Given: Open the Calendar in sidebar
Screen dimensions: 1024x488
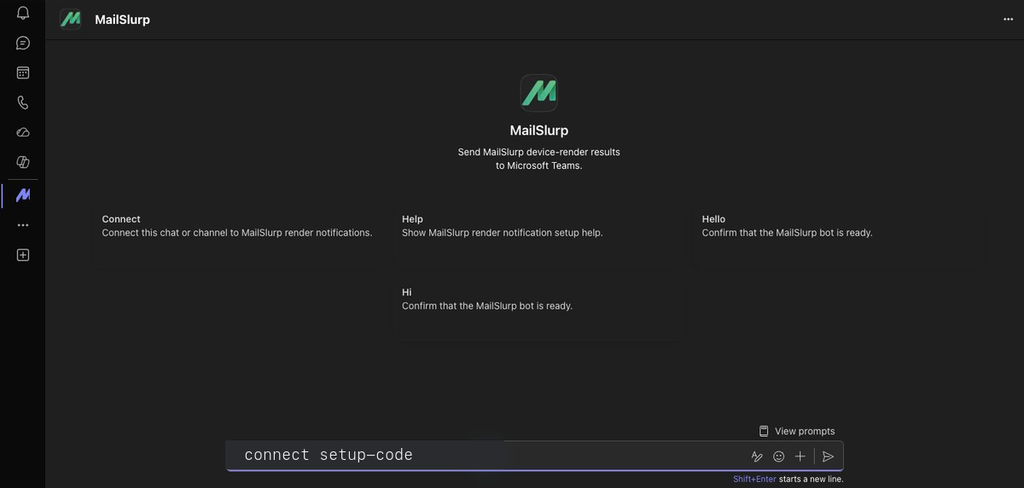Looking at the screenshot, I should tap(23, 73).
